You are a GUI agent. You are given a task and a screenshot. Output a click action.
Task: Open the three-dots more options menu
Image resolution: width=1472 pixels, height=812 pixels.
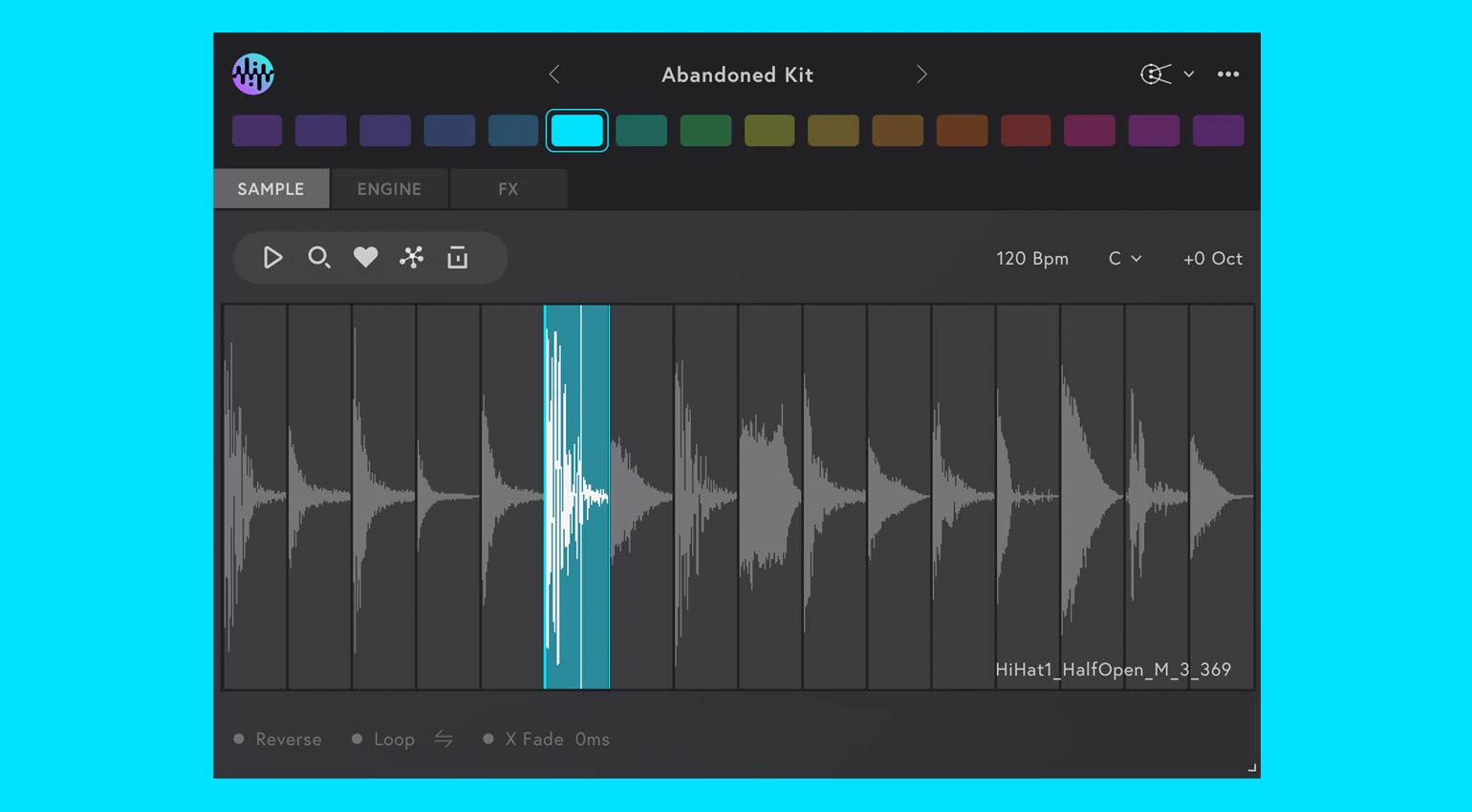1228,74
